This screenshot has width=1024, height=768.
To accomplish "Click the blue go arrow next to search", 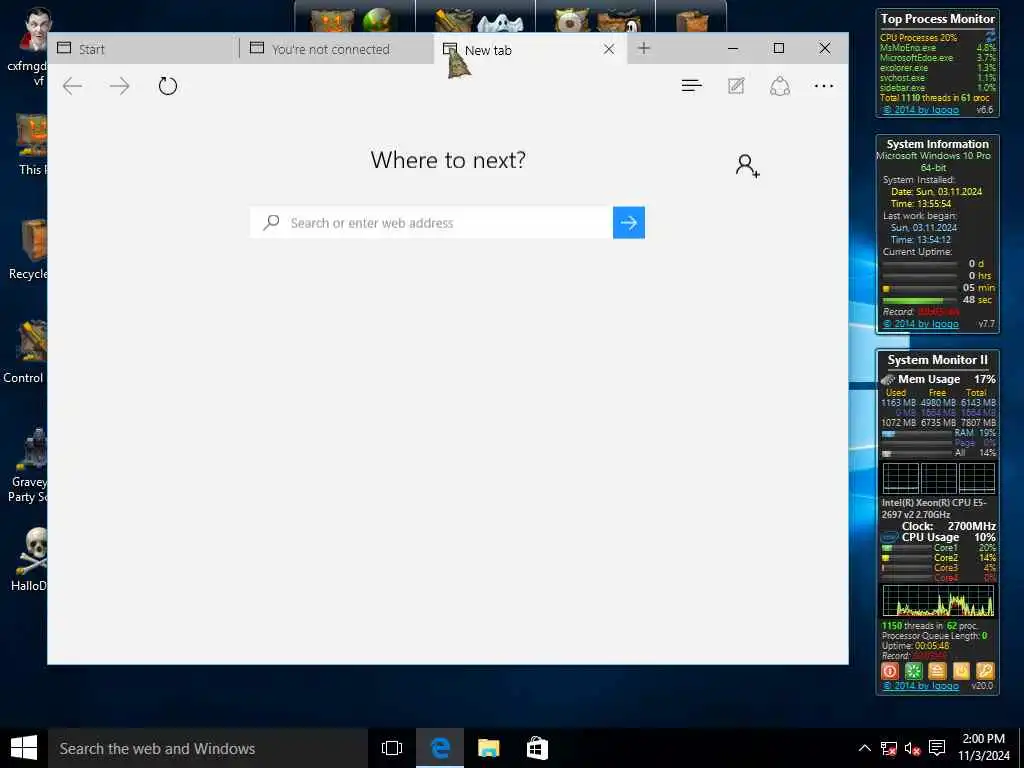I will [x=629, y=223].
